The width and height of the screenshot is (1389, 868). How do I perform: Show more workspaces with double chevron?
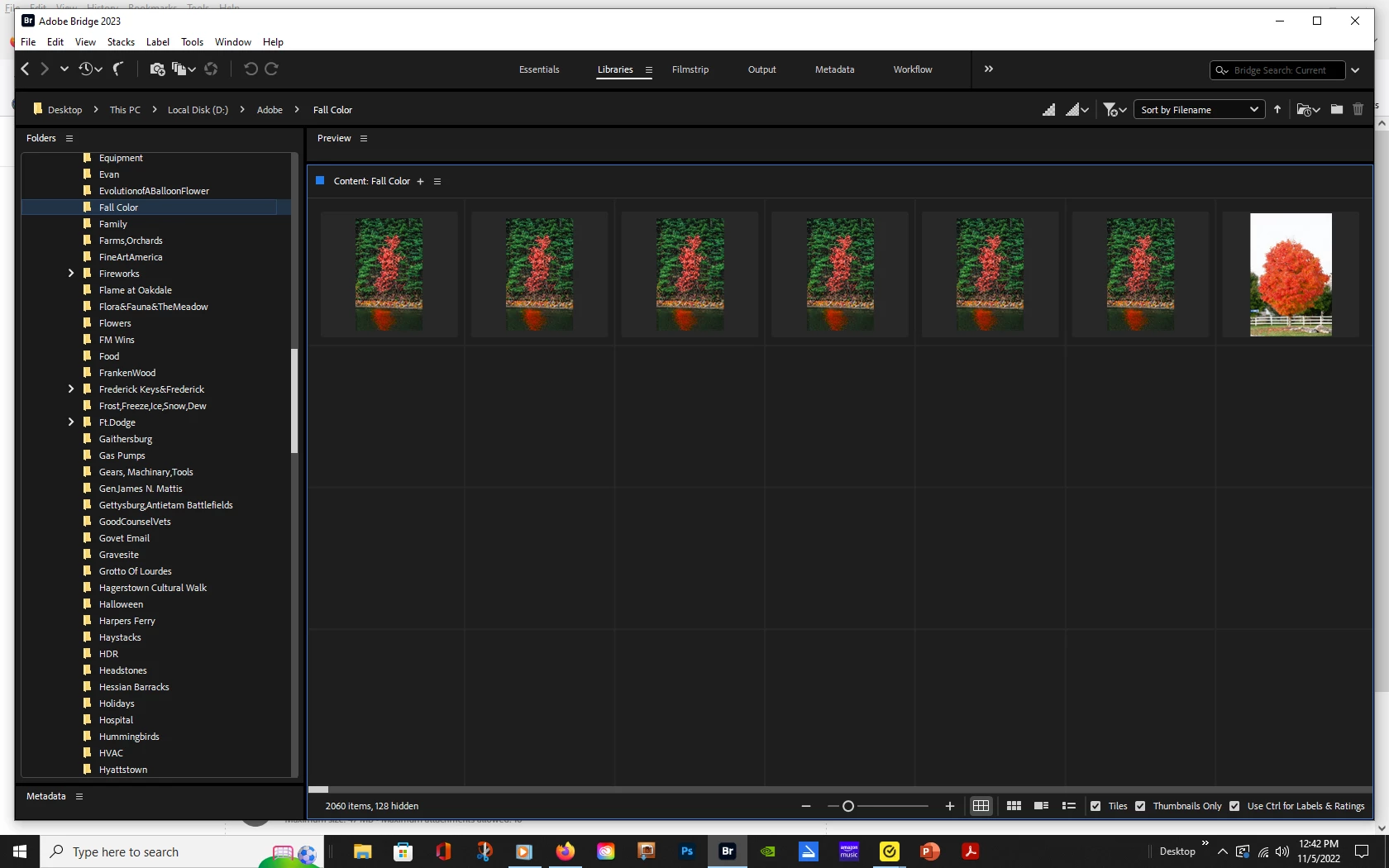989,69
